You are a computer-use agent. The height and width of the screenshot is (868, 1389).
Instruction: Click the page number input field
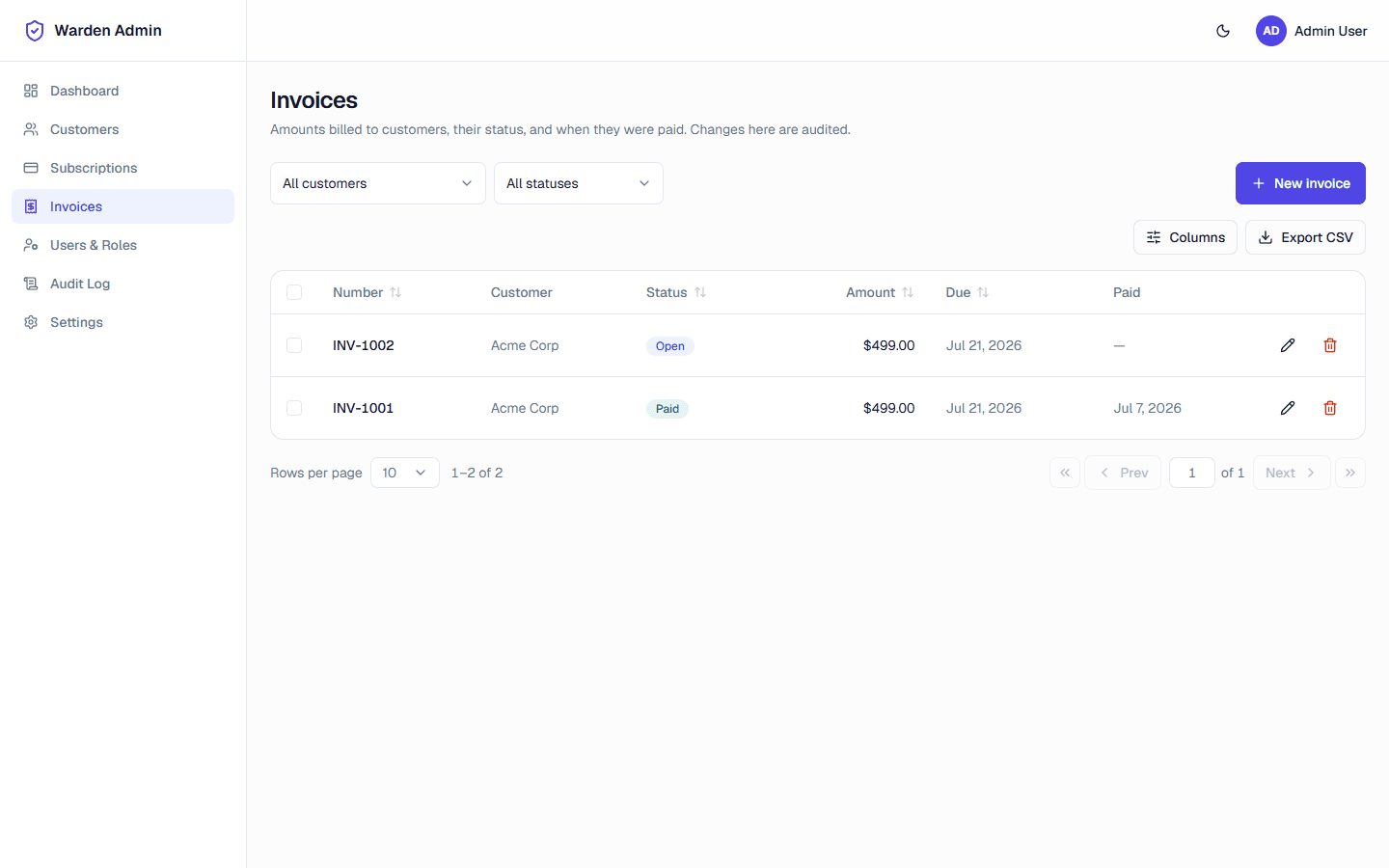1192,473
